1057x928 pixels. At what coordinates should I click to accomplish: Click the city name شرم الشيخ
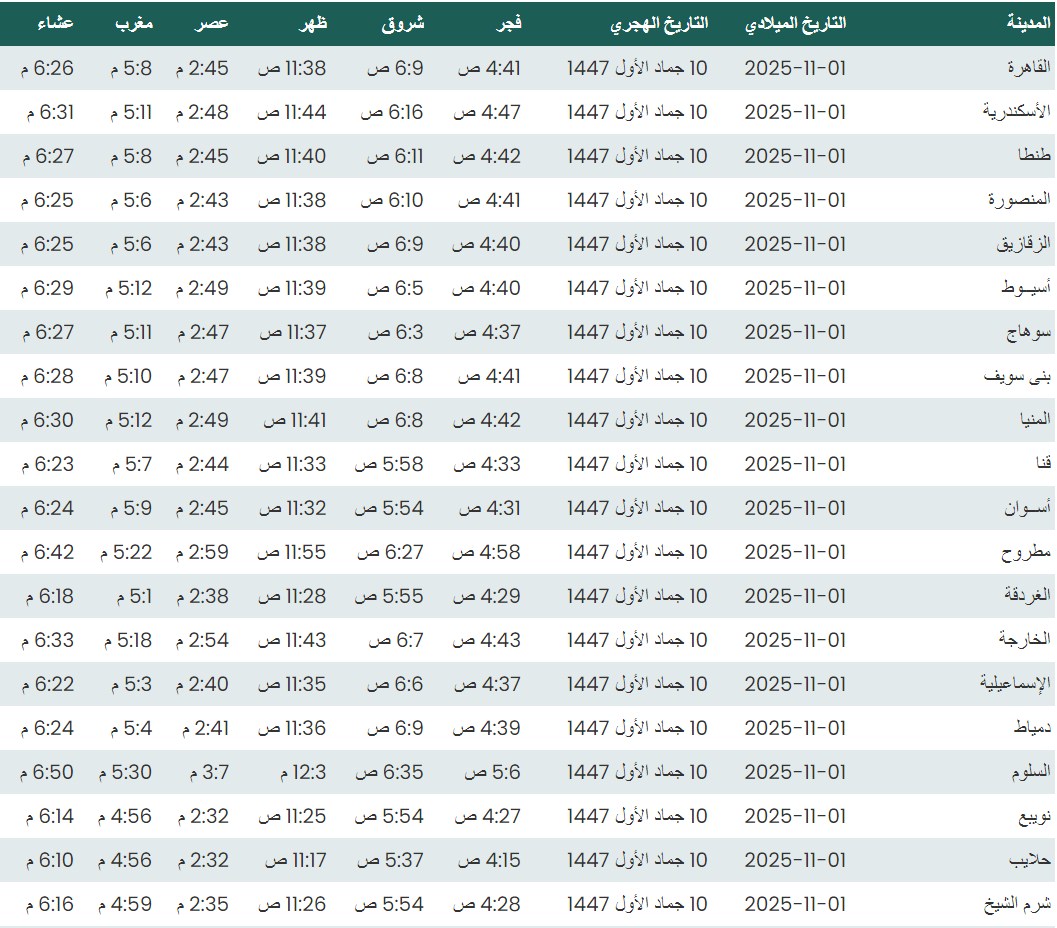(x=1018, y=904)
